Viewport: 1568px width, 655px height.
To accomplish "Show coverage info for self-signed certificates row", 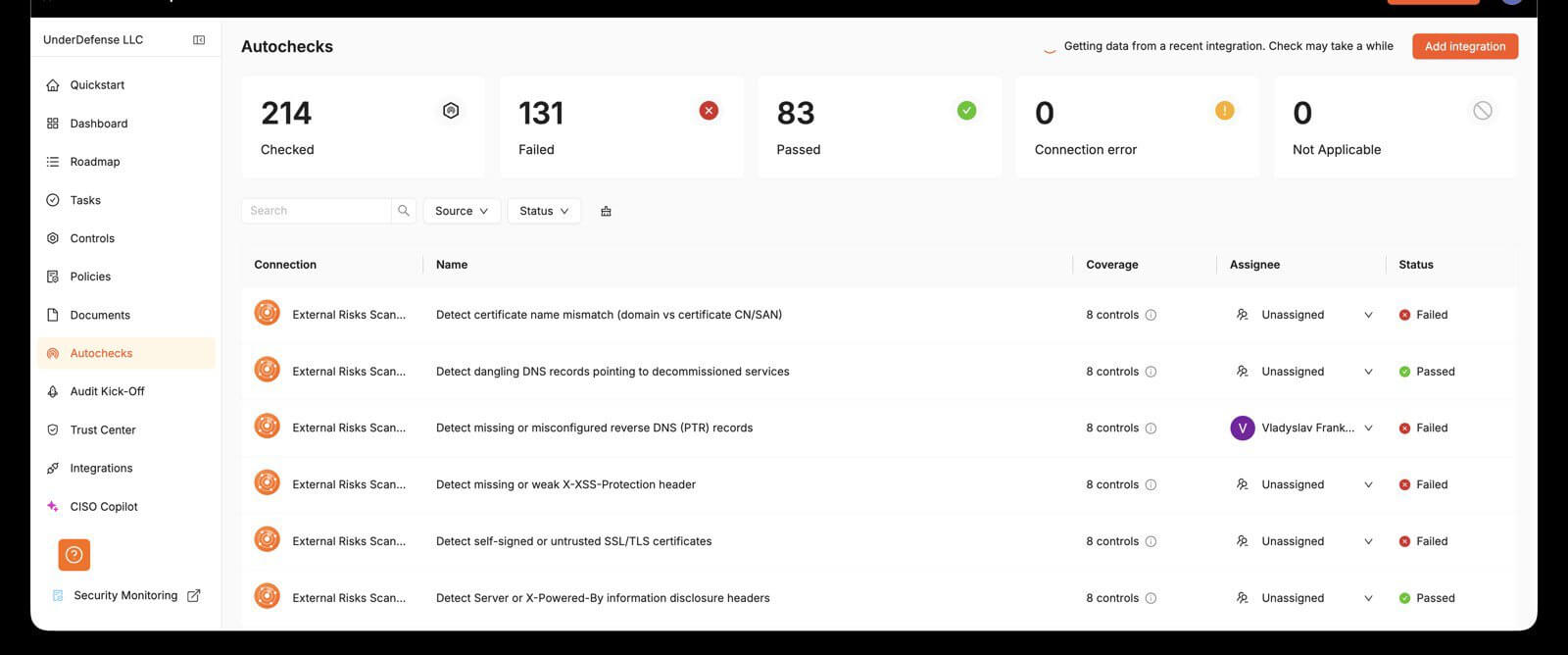I will [x=1151, y=541].
